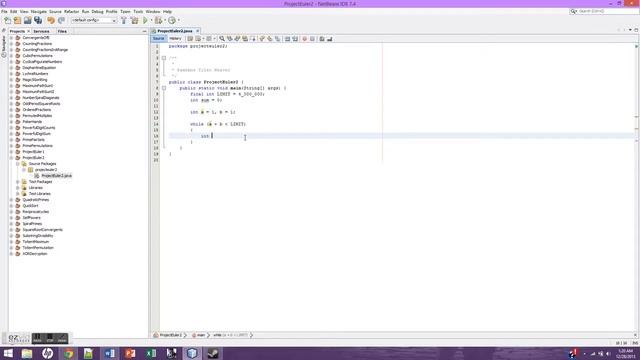Image resolution: width=640 pixels, height=360 pixels.
Task: Open the Tools menu
Action: [x=138, y=11]
